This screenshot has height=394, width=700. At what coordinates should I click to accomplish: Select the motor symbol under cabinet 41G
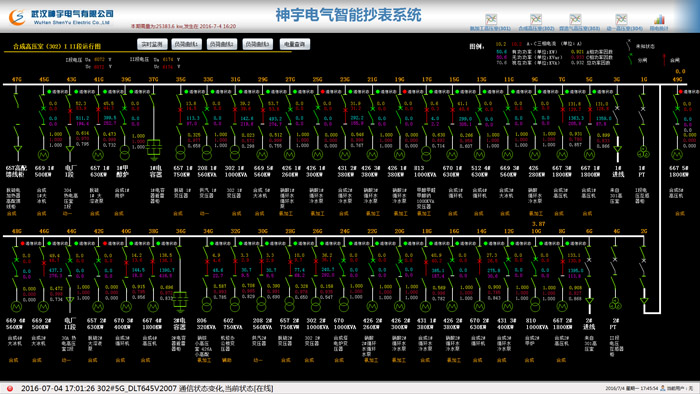98,155
